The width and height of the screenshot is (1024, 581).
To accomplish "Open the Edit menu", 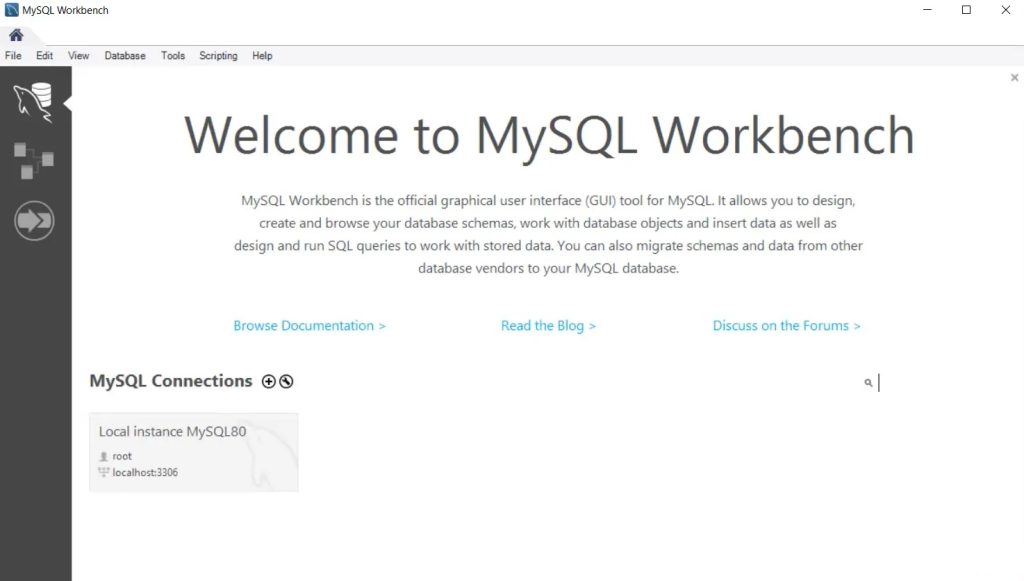I will pos(44,55).
